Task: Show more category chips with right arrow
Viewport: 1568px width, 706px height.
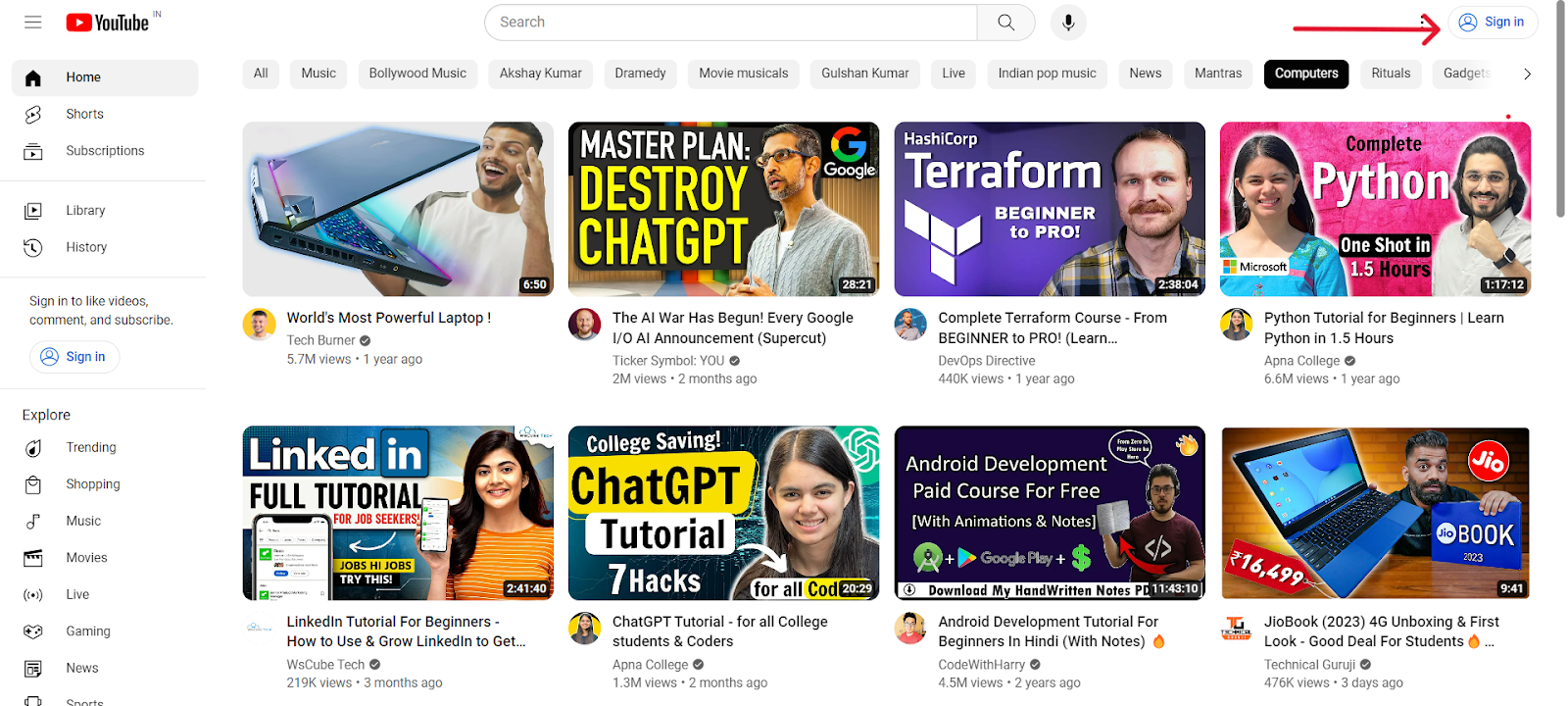Action: (1527, 74)
